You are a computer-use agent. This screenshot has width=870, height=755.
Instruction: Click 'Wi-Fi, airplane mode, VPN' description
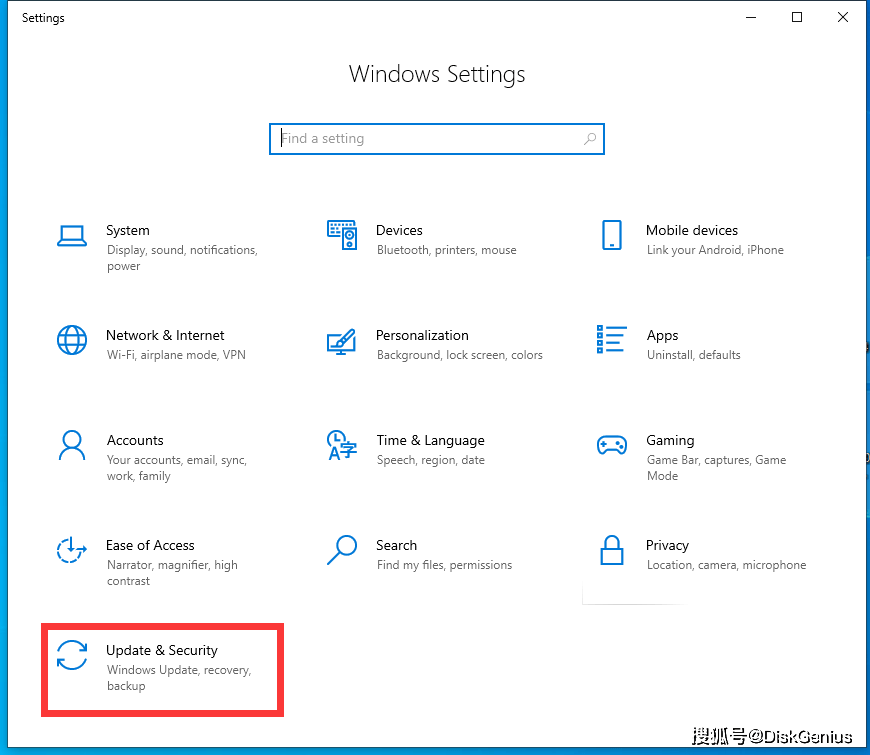(176, 355)
